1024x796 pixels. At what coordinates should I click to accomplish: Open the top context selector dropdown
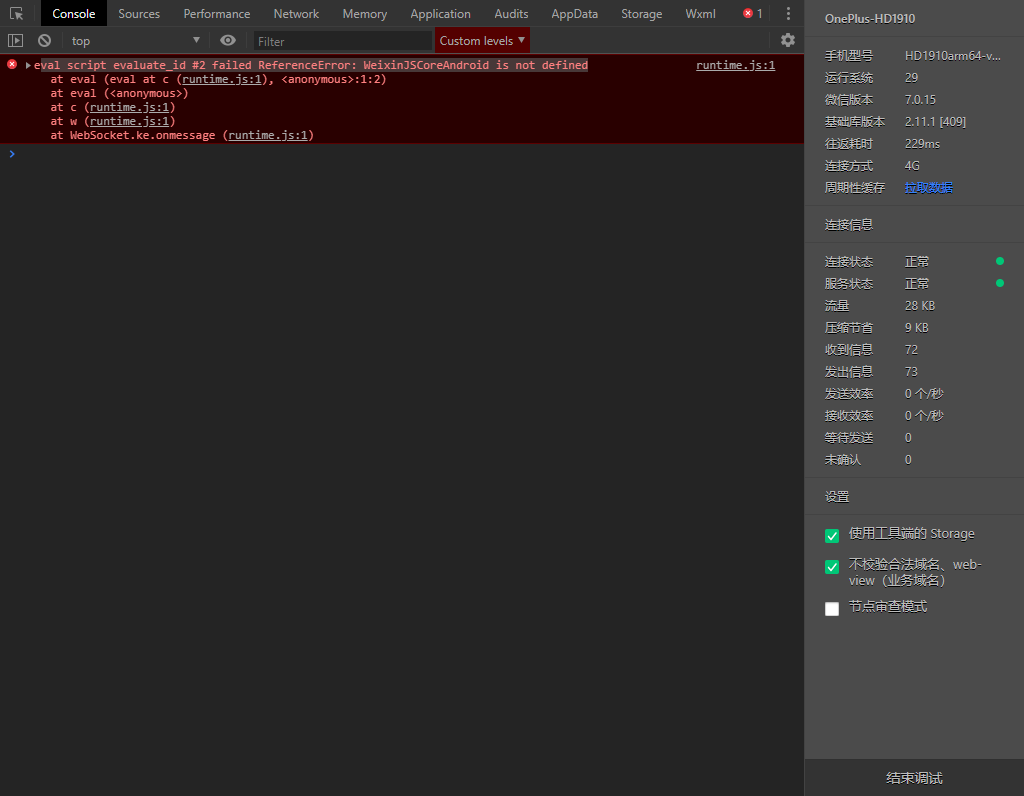click(135, 40)
